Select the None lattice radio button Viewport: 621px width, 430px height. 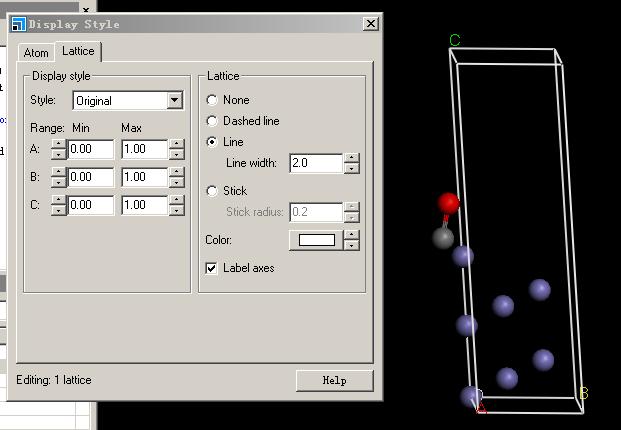212,100
